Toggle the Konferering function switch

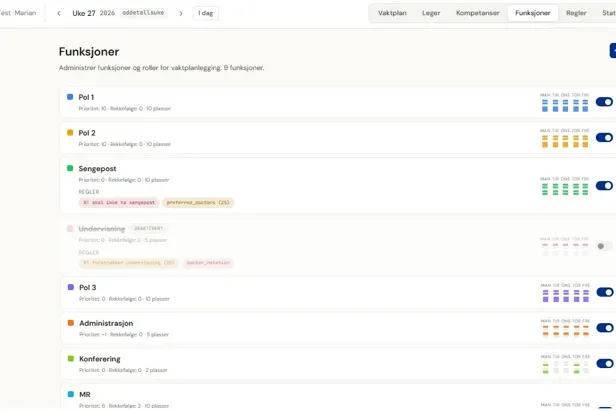point(605,363)
